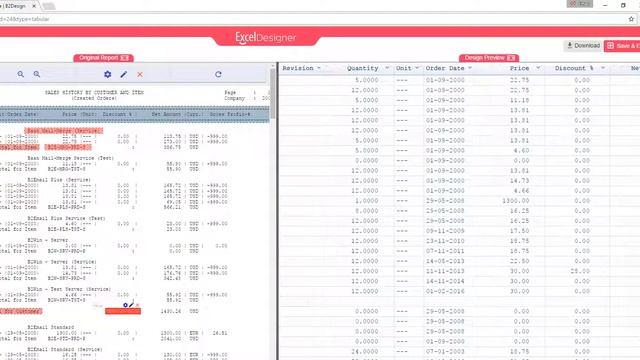The width and height of the screenshot is (640, 360).
Task: Click 'B2Win - Test Server (Service)' heading
Action: click(69, 289)
